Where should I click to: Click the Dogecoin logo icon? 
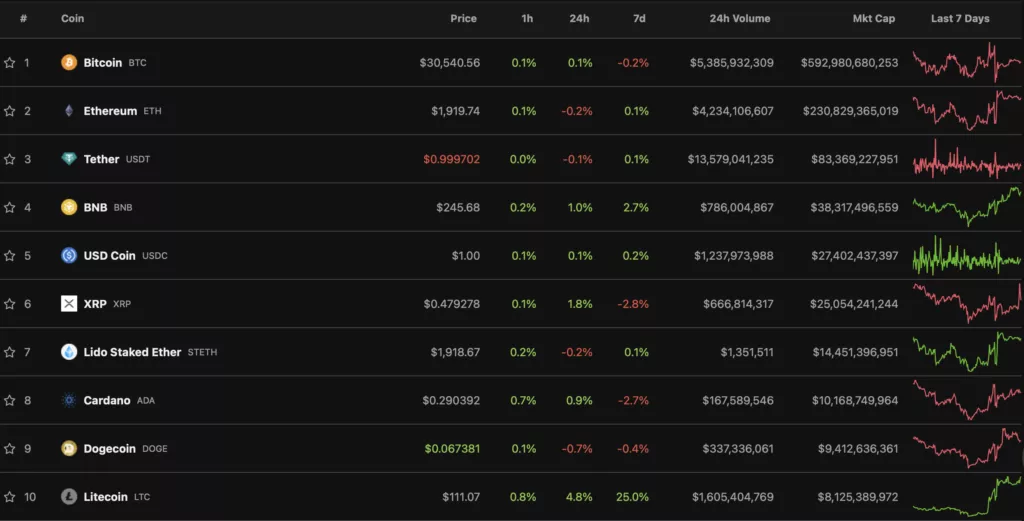click(x=69, y=449)
